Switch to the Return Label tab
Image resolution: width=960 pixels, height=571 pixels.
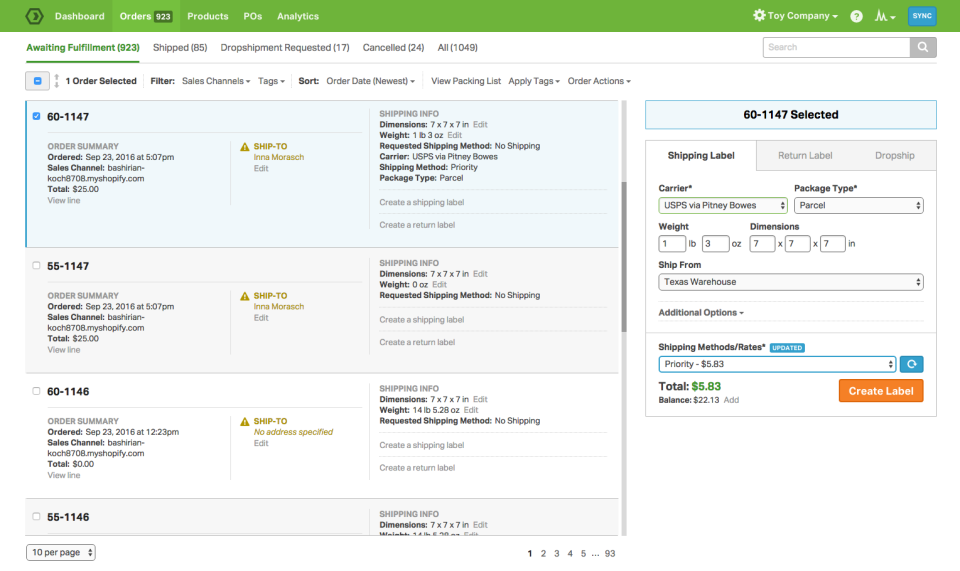(x=805, y=155)
